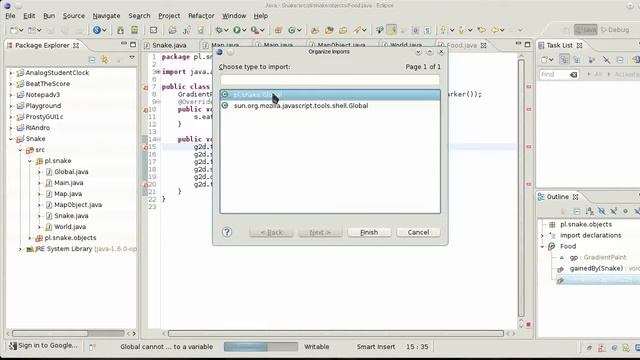
Task: Click Previous Annotation toolbar arrow
Action: coord(461,30)
